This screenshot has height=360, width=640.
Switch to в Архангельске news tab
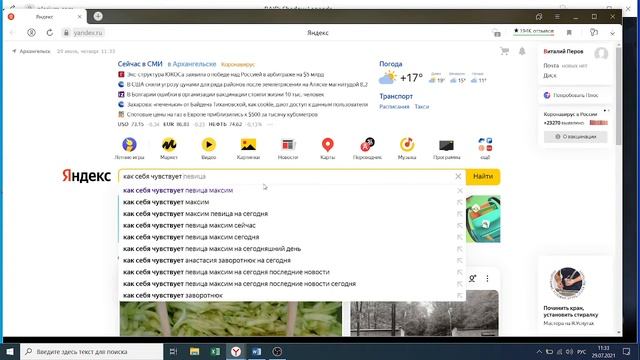click(192, 64)
